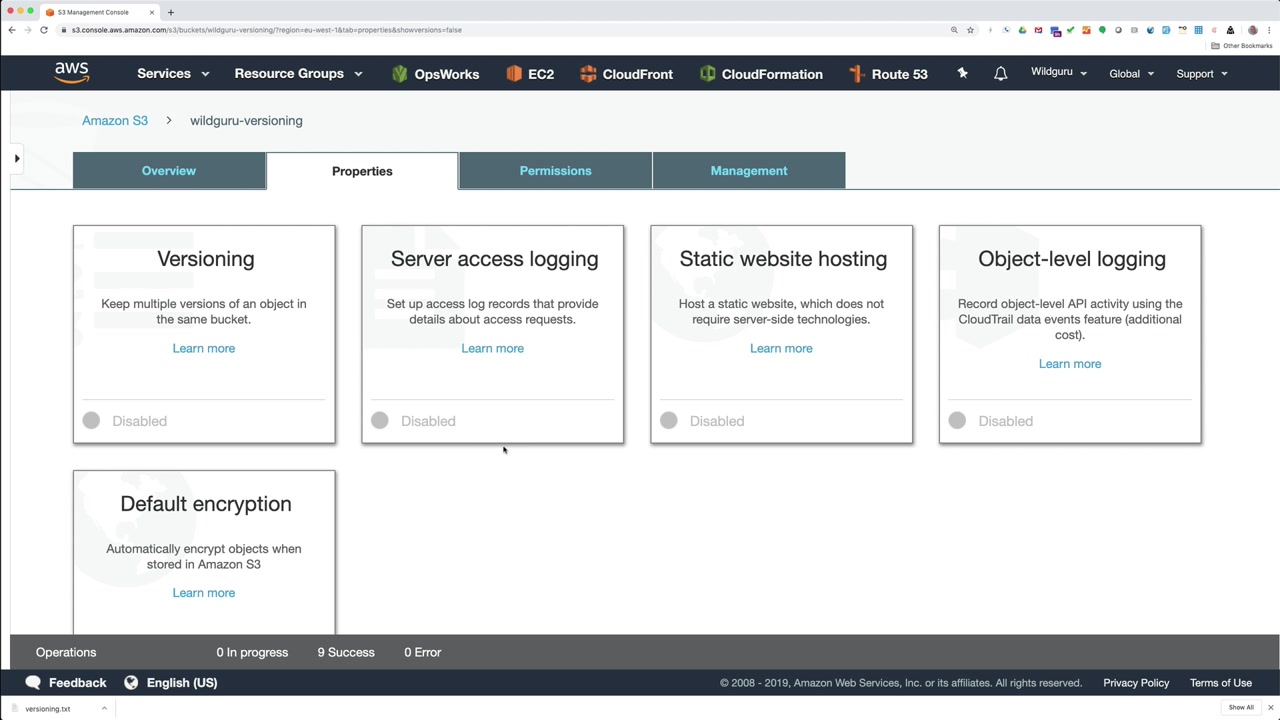Switch to the Permissions tab
Viewport: 1280px width, 720px height.
(555, 171)
